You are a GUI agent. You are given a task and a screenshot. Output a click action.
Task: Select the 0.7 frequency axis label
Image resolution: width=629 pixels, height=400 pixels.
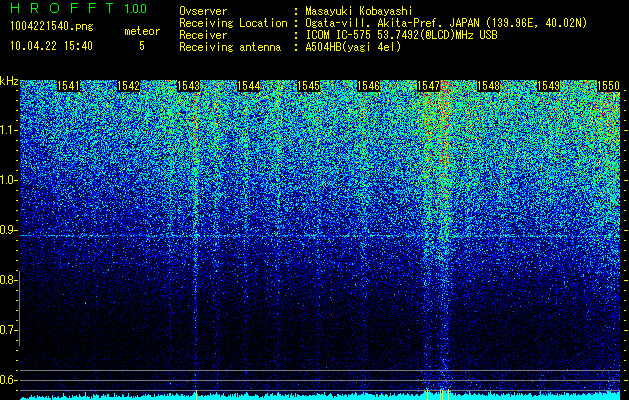tap(8, 330)
